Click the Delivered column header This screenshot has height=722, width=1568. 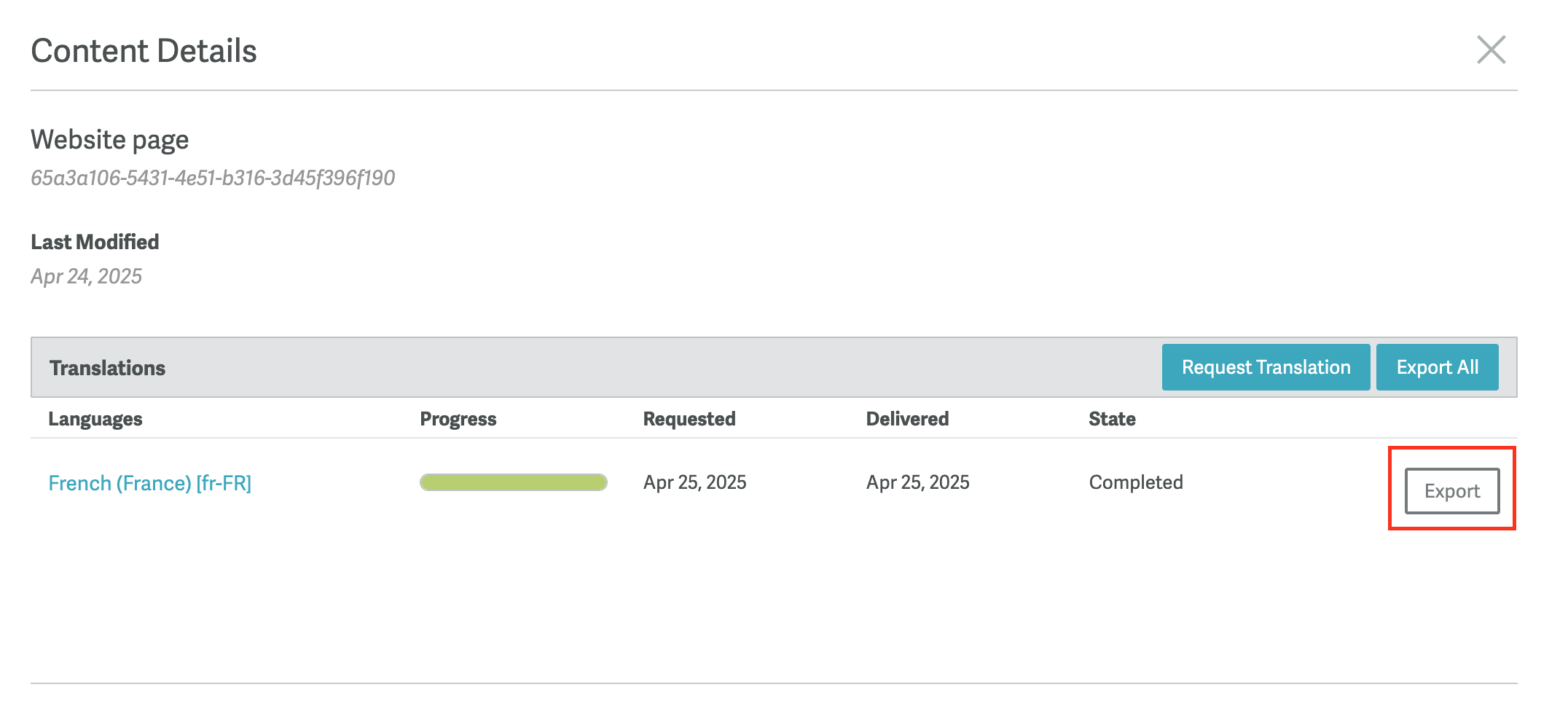coord(906,419)
